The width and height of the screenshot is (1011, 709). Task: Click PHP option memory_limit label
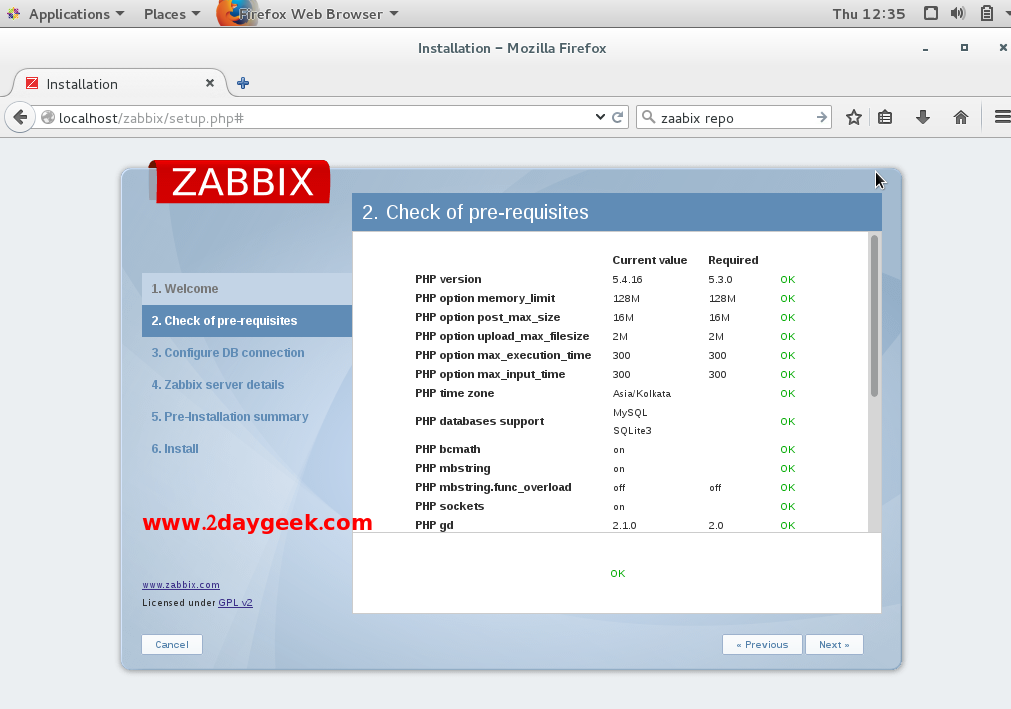pos(485,298)
